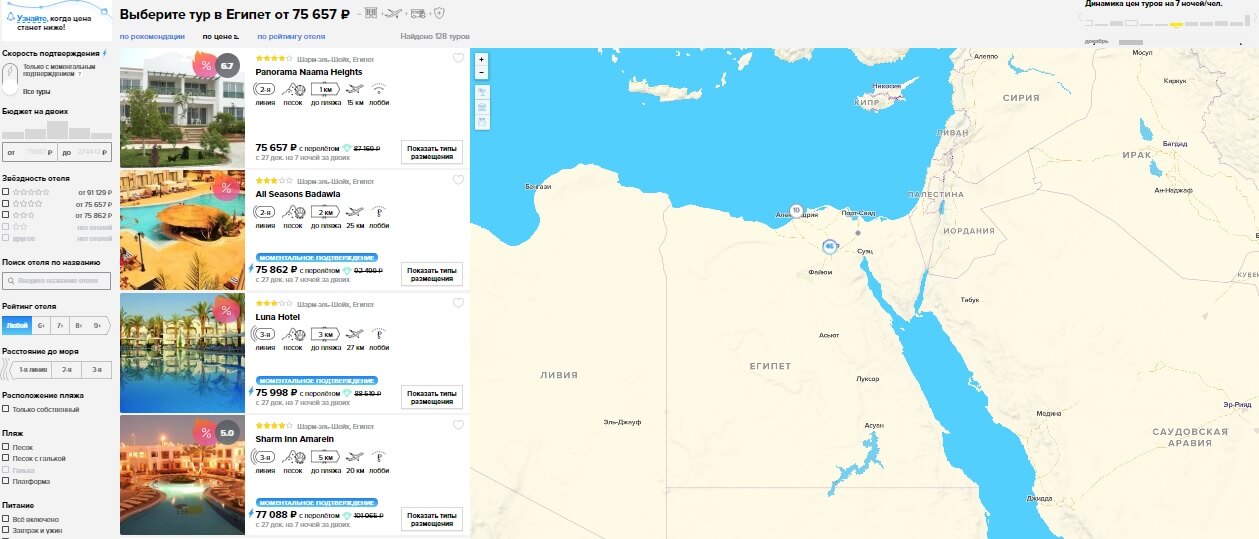Check five-star hotels from 91 129 ₽
This screenshot has height=539, width=1259.
(x=6, y=192)
